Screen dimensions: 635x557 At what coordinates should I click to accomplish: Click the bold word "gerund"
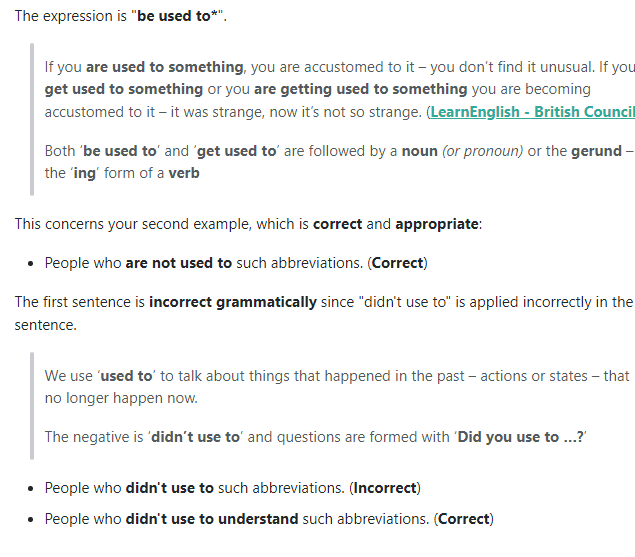(x=596, y=151)
